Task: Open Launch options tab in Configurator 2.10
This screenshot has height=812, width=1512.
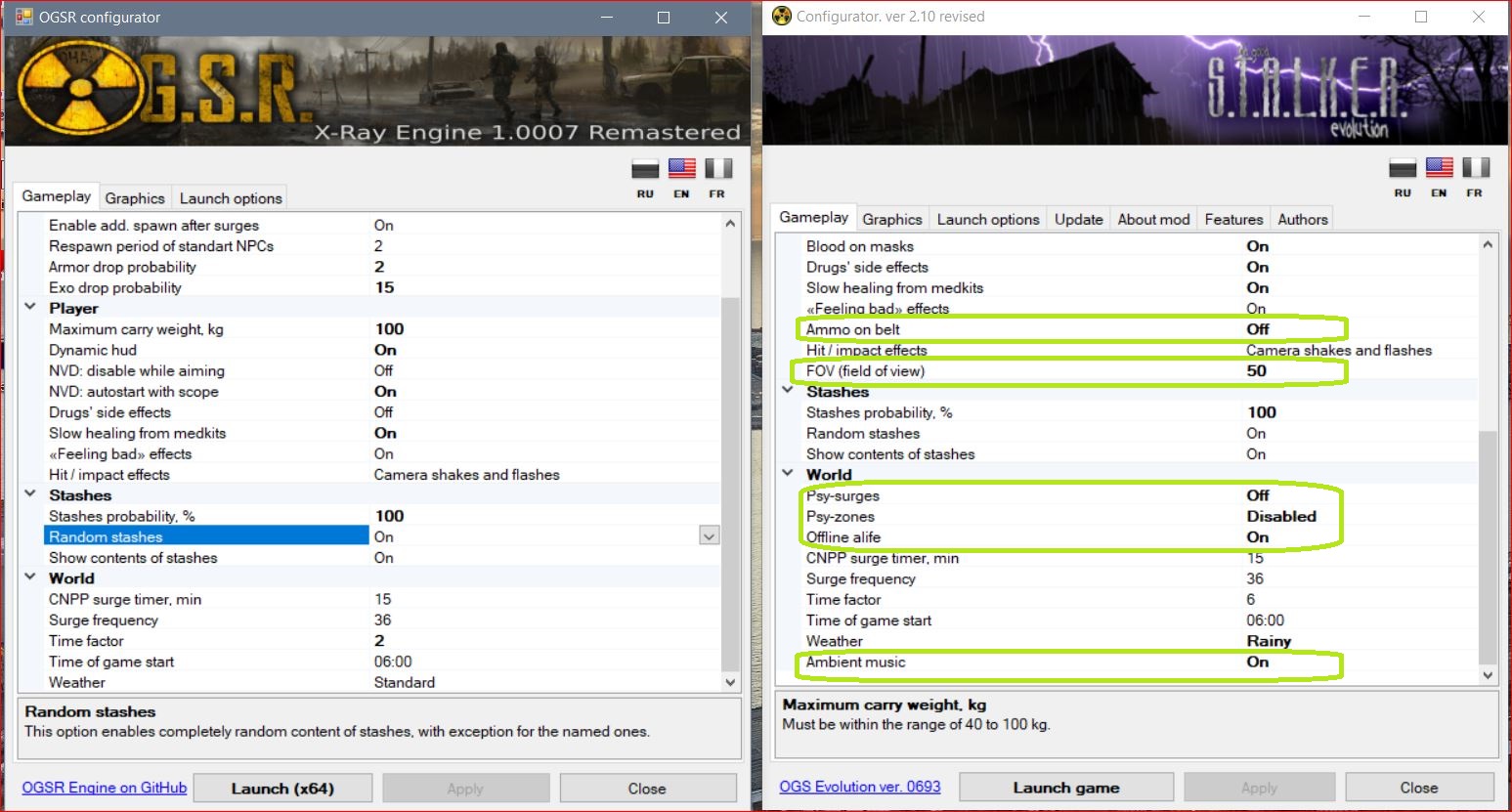Action: (988, 220)
